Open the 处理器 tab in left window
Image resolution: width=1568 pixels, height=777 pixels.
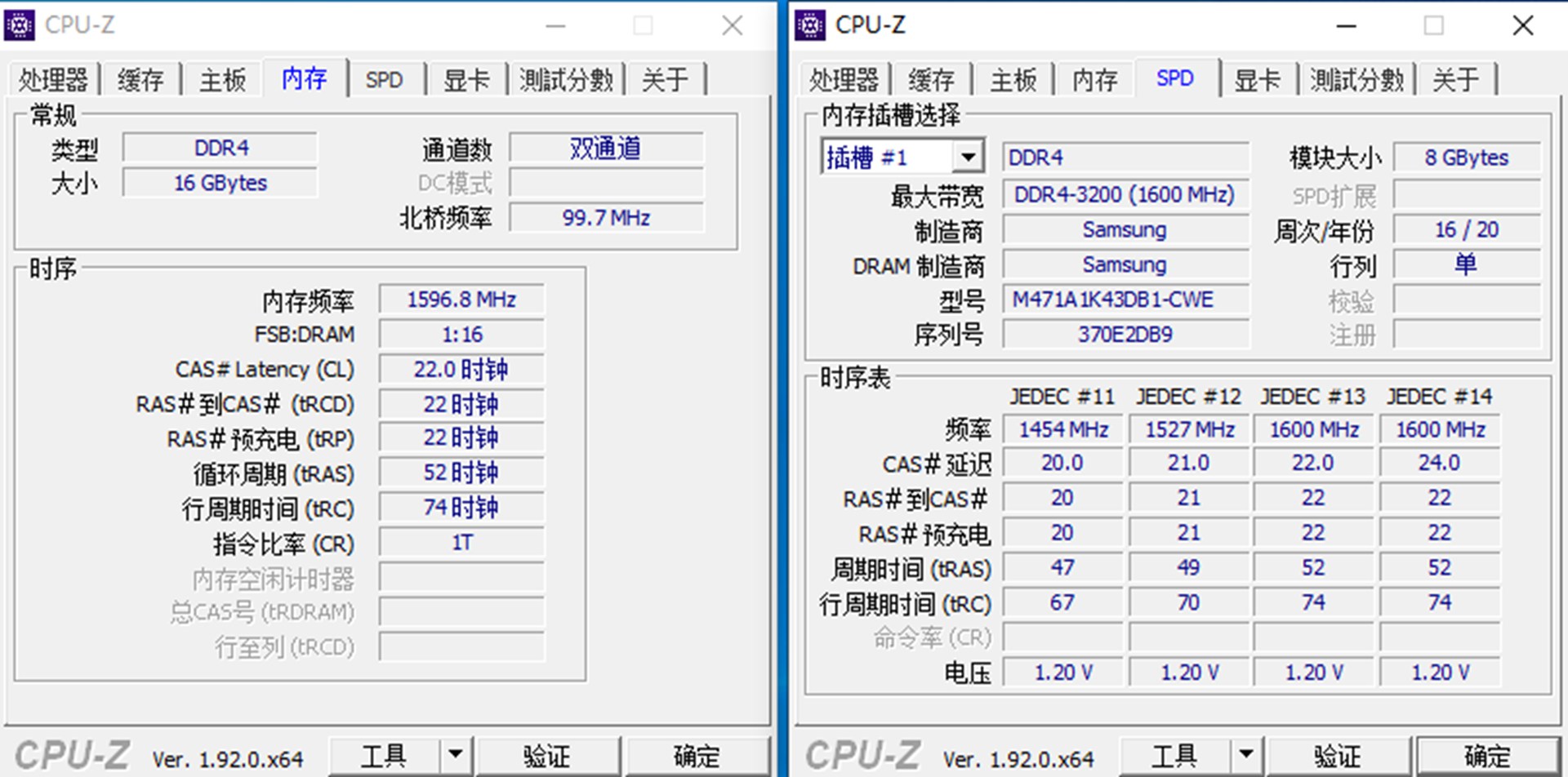(x=52, y=79)
